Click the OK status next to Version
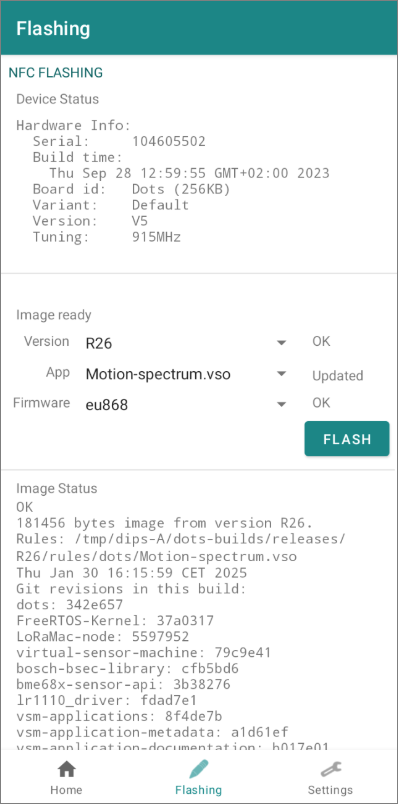The height and width of the screenshot is (804, 398). 321,341
